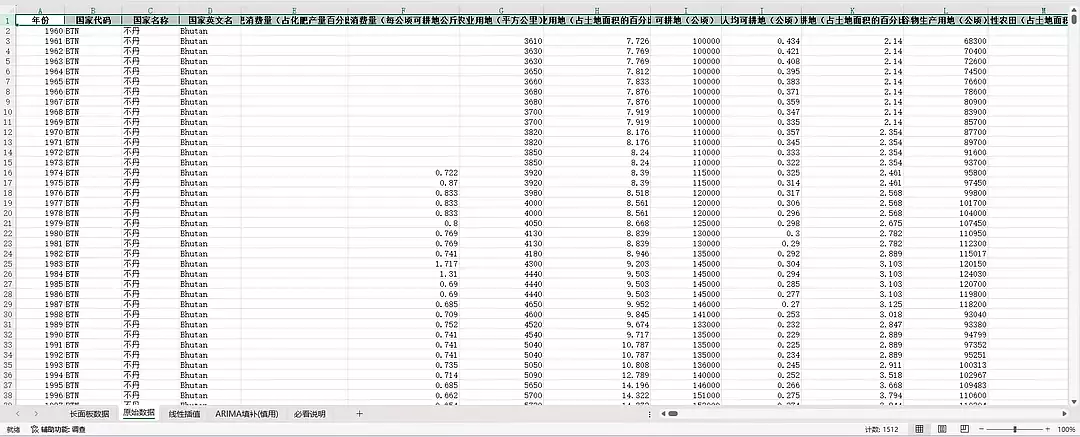The width and height of the screenshot is (1080, 437).
Task: Click cell with value 68300
Action: [x=945, y=41]
